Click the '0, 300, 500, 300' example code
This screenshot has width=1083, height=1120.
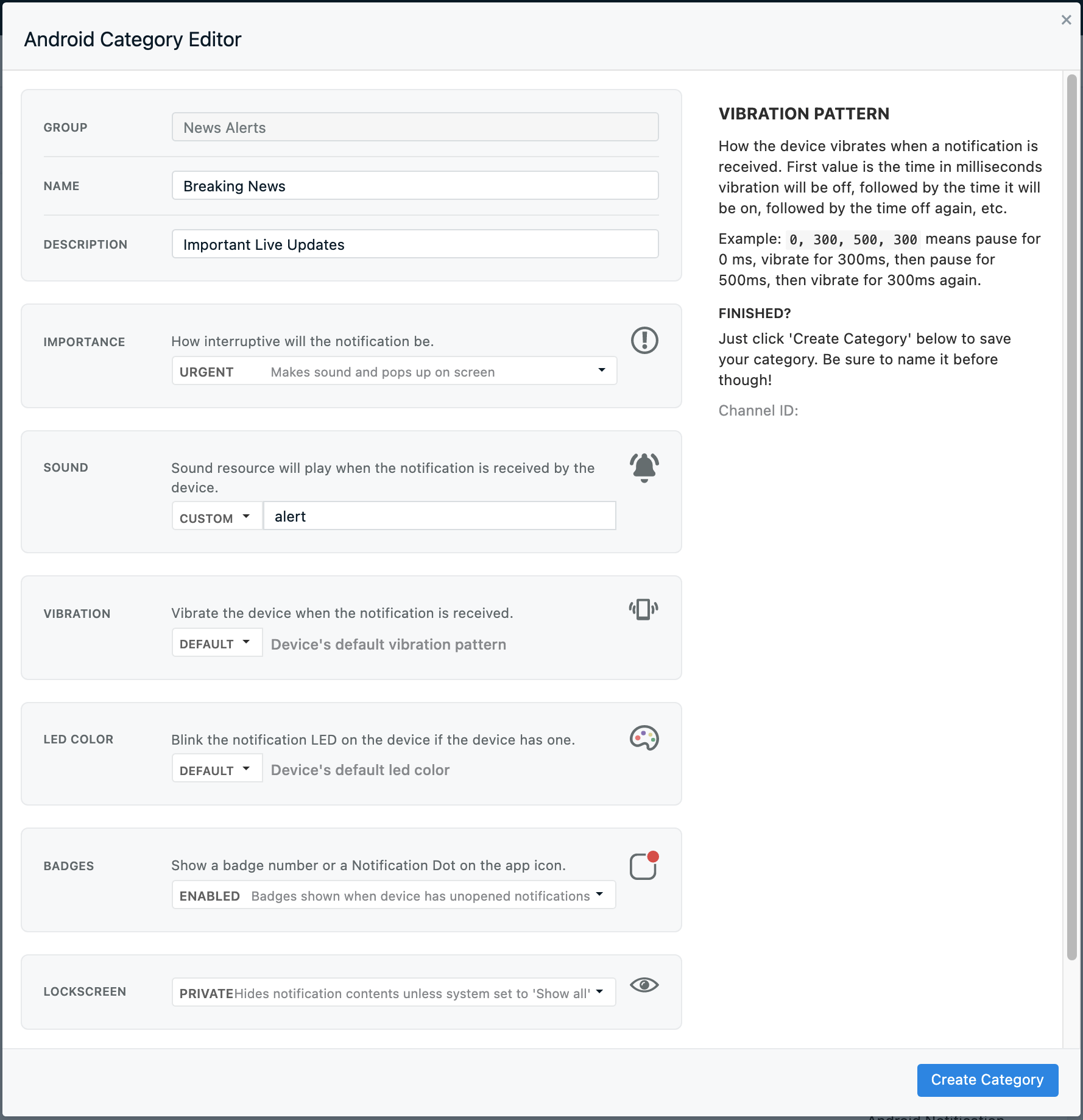click(853, 239)
